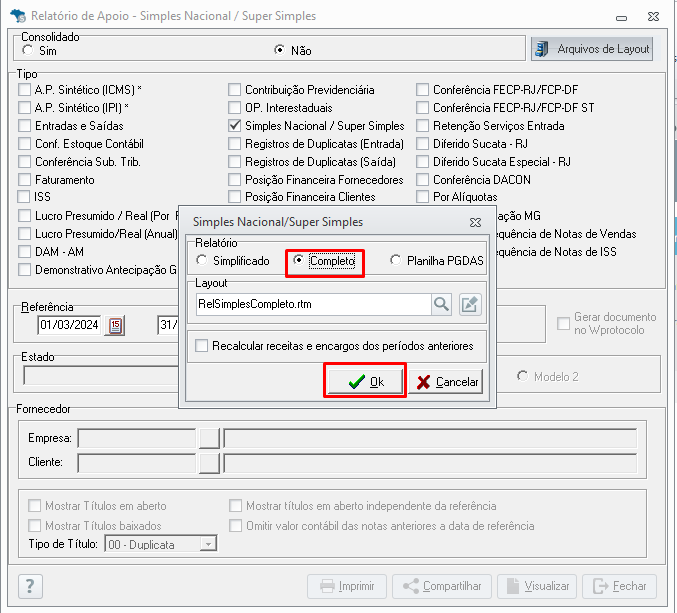Check Por Alíquotas checkbox
The height and width of the screenshot is (613, 677).
coord(422,197)
